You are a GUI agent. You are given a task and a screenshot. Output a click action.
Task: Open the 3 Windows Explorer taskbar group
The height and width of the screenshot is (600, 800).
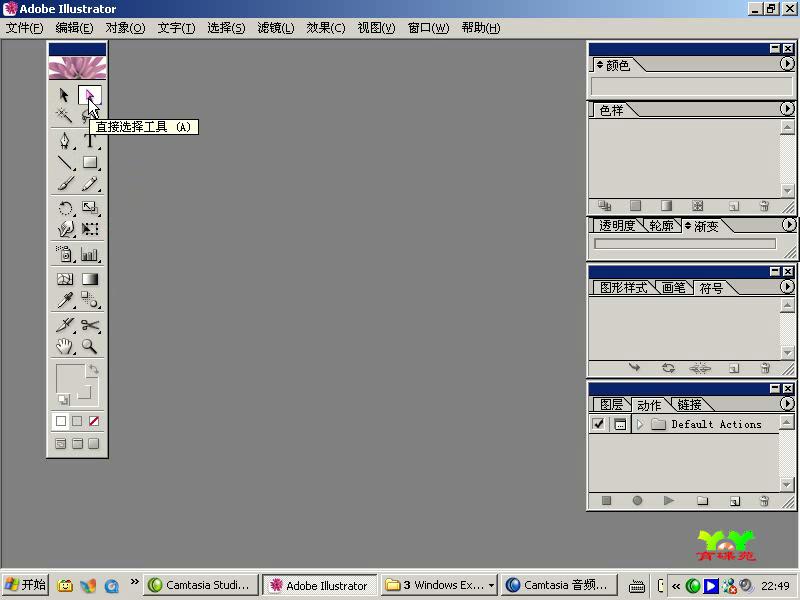(x=439, y=585)
